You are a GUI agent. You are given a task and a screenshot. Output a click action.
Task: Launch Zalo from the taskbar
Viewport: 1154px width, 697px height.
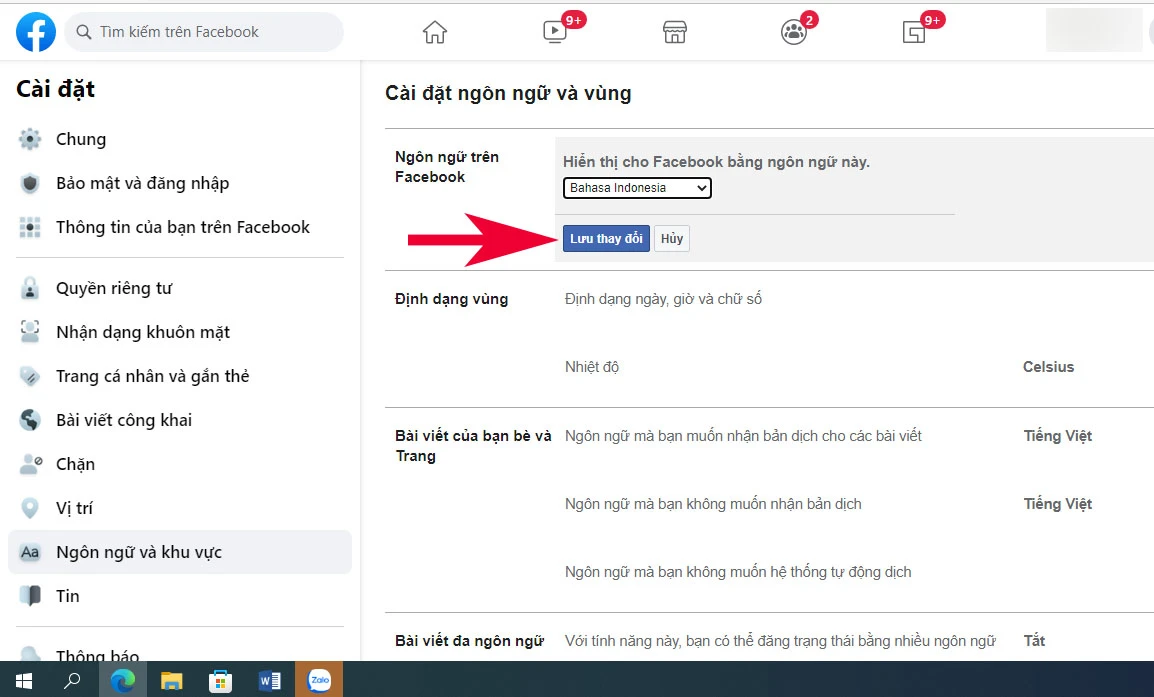click(319, 679)
